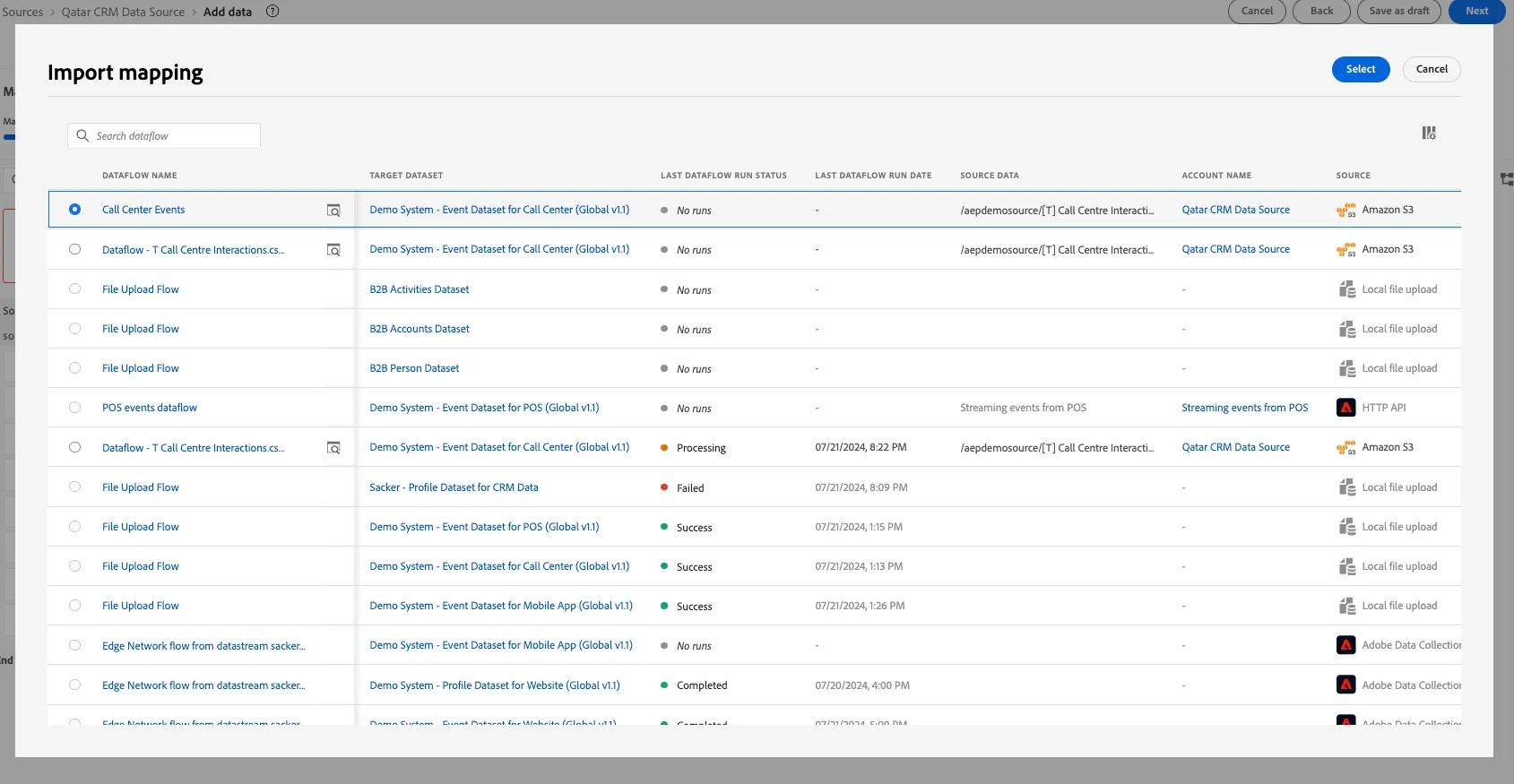Viewport: 1514px width, 784px height.
Task: Click Back button in top bar
Action: [x=1321, y=11]
